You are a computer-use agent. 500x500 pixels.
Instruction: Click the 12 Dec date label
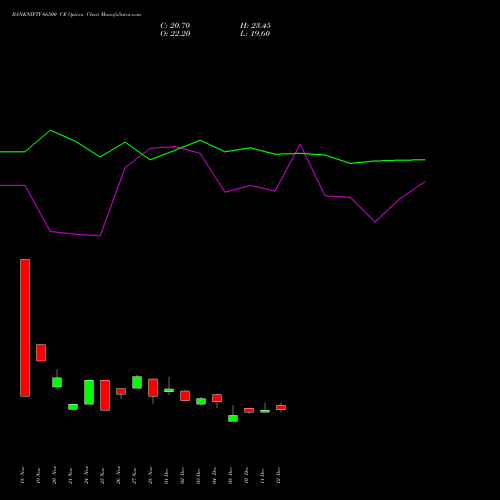pos(278,475)
